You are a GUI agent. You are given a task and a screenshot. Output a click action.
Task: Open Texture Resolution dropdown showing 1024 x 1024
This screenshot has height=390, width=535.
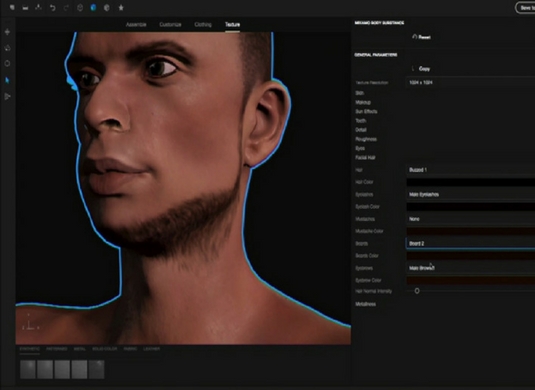point(471,83)
